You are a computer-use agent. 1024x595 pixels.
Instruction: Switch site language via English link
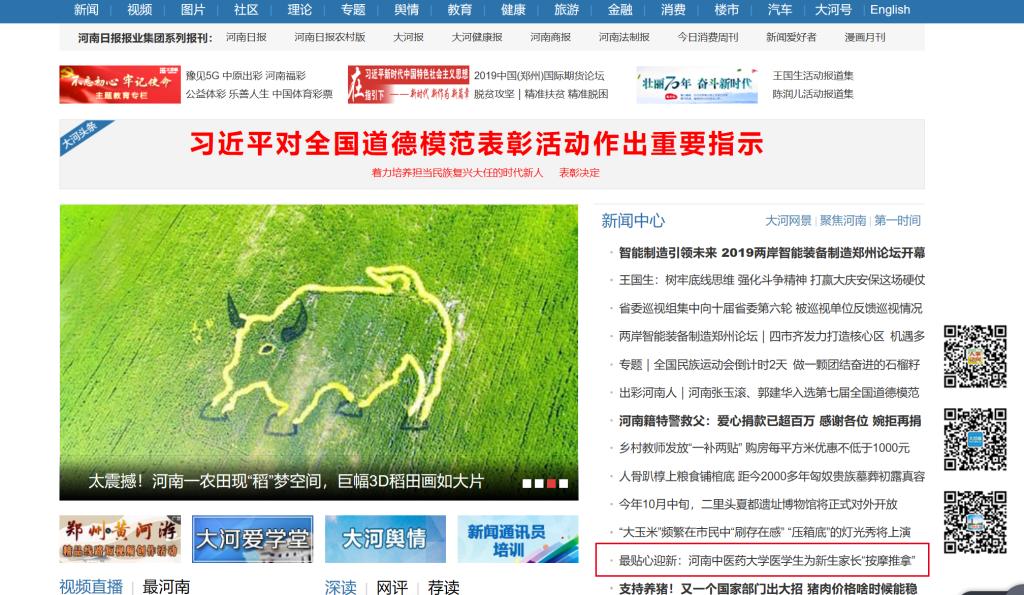890,10
